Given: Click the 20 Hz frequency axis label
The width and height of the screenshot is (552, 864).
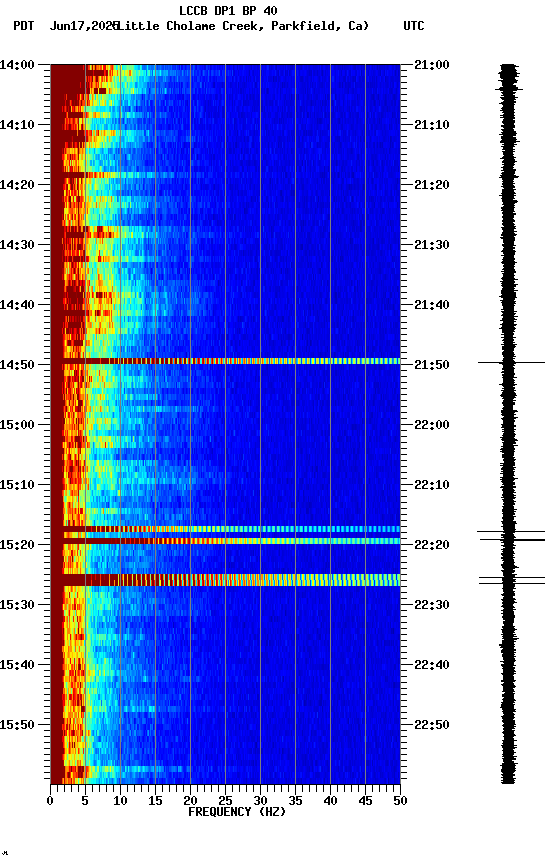Looking at the screenshot, I should pyautogui.click(x=190, y=801).
